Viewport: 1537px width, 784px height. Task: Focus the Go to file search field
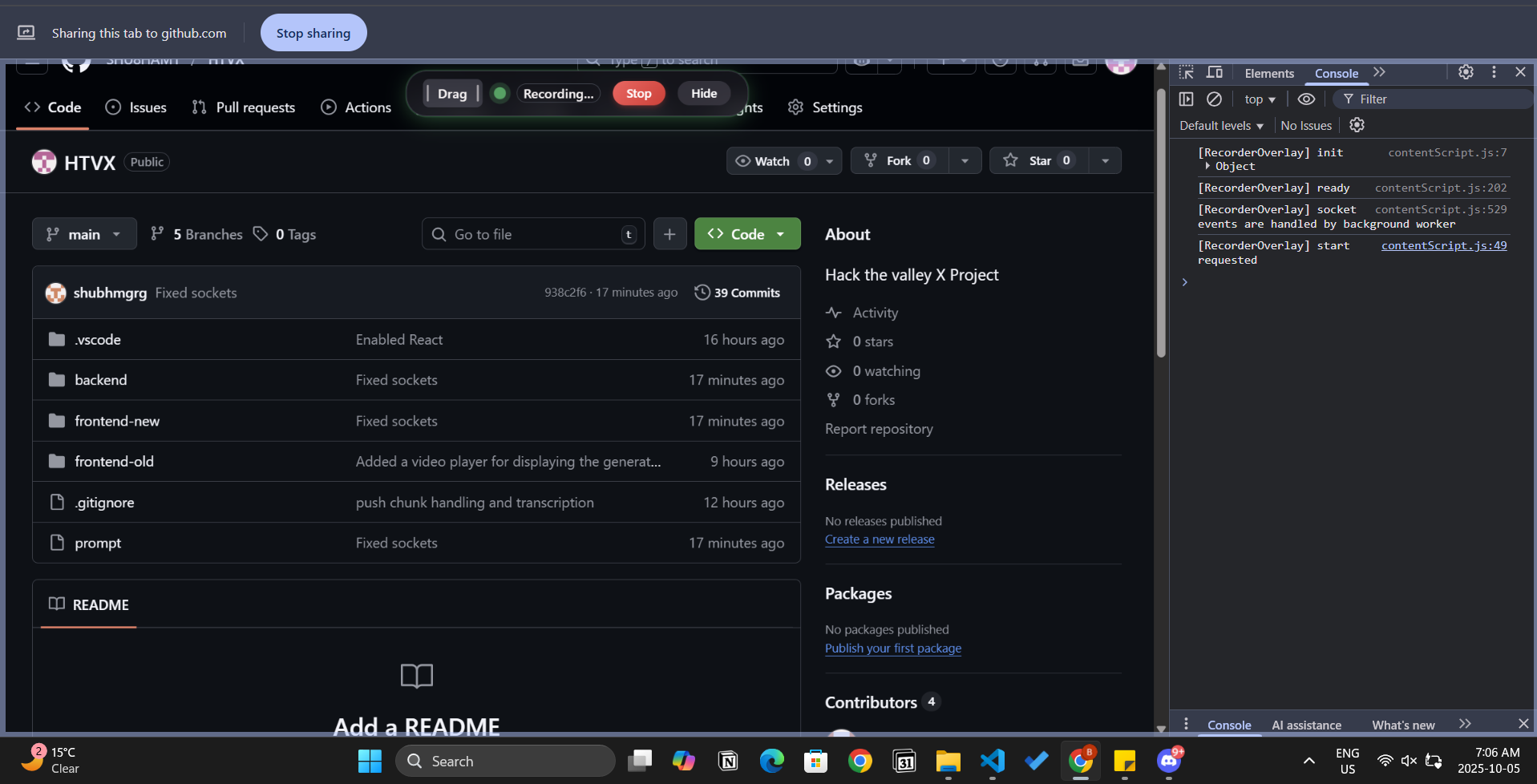click(533, 234)
